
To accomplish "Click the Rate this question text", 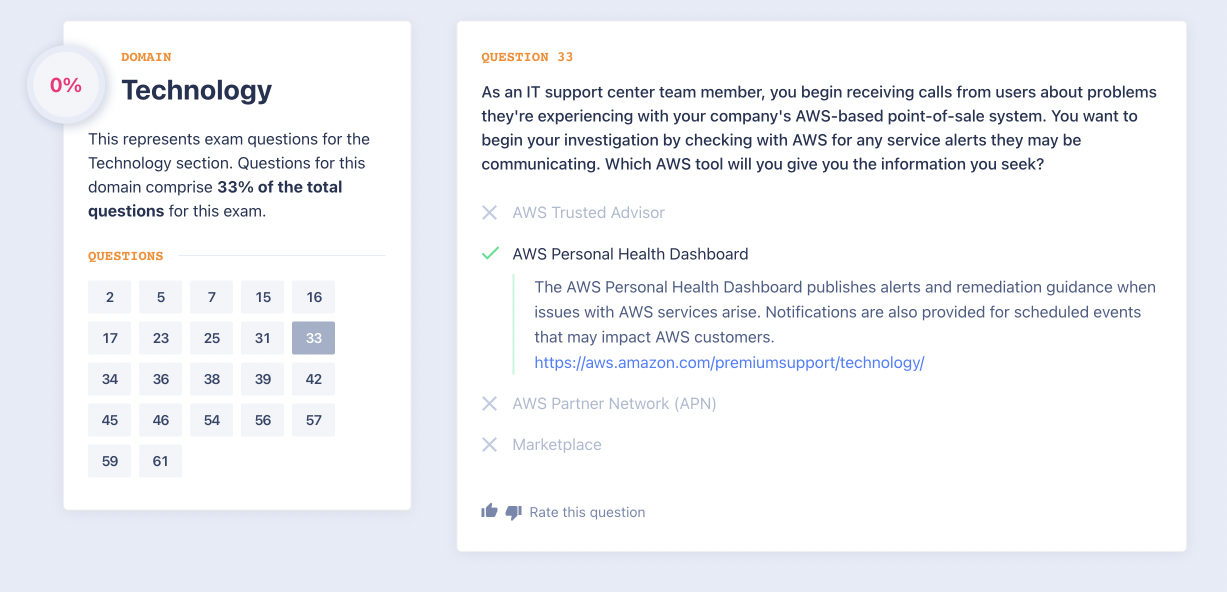I will (x=587, y=512).
